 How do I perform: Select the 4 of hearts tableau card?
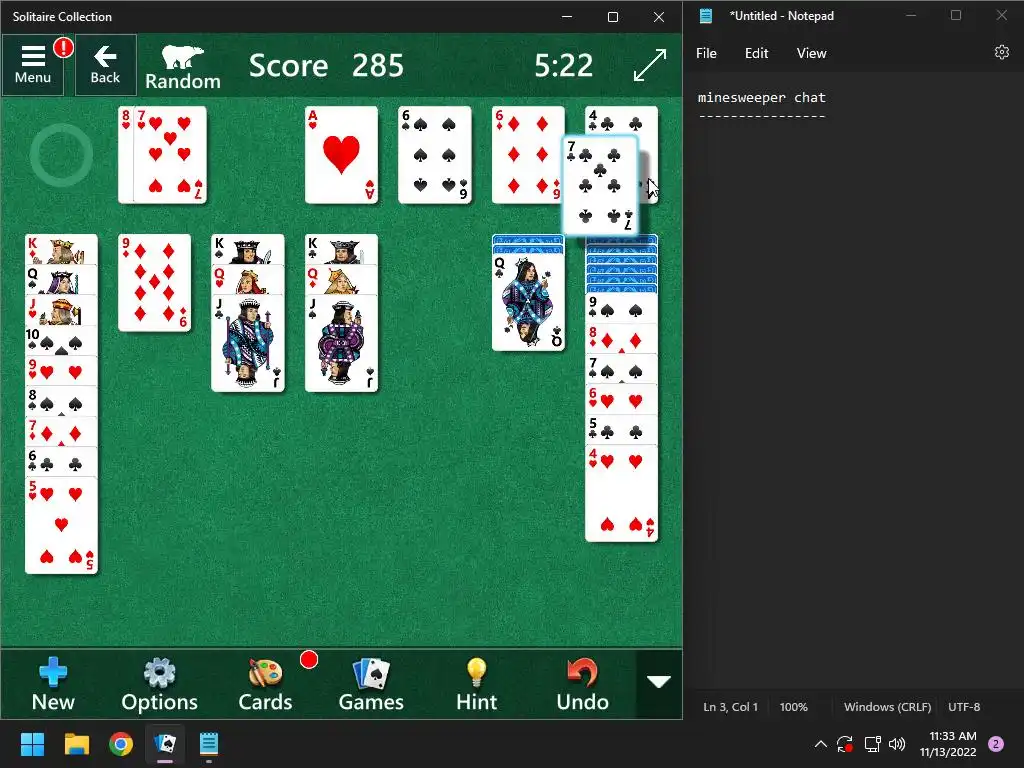pos(622,494)
